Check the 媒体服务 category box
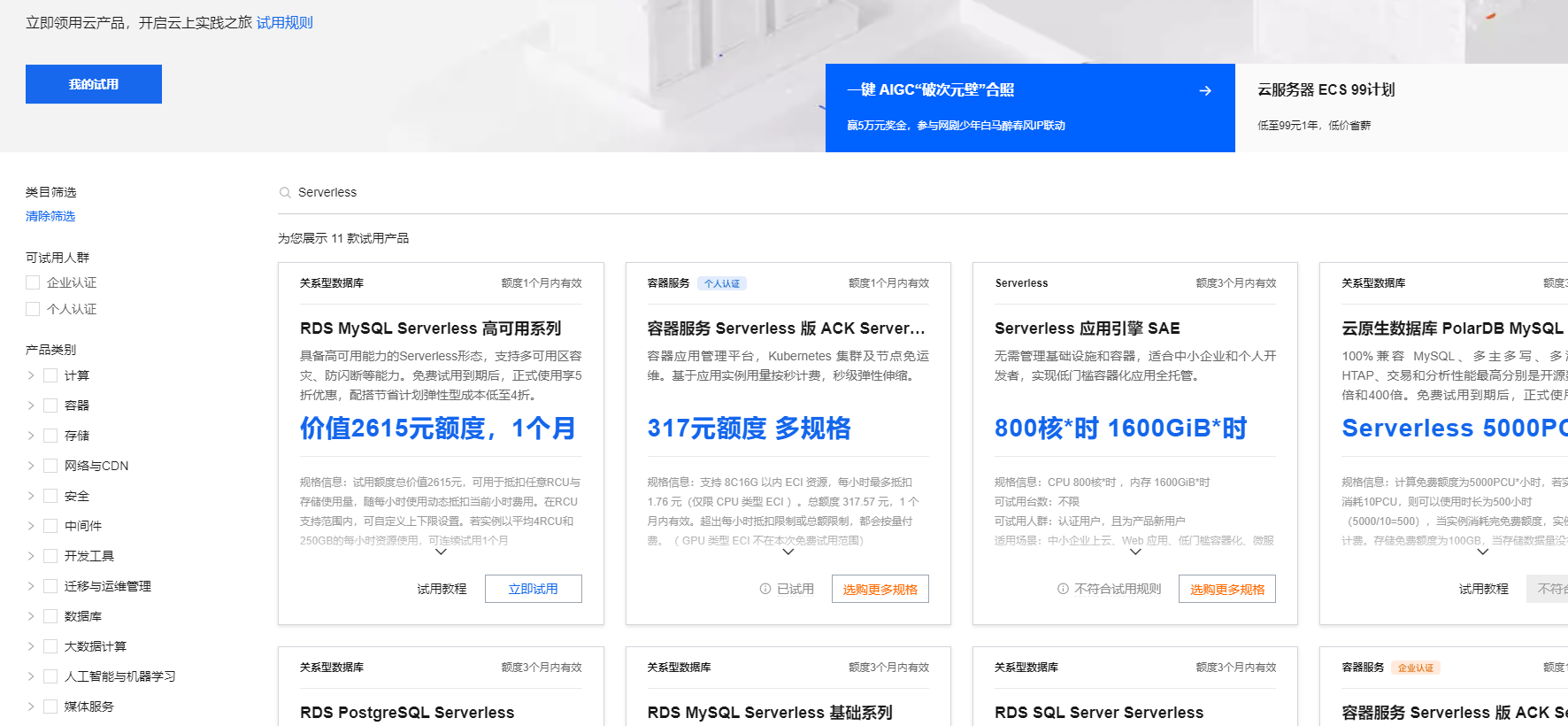 click(50, 707)
